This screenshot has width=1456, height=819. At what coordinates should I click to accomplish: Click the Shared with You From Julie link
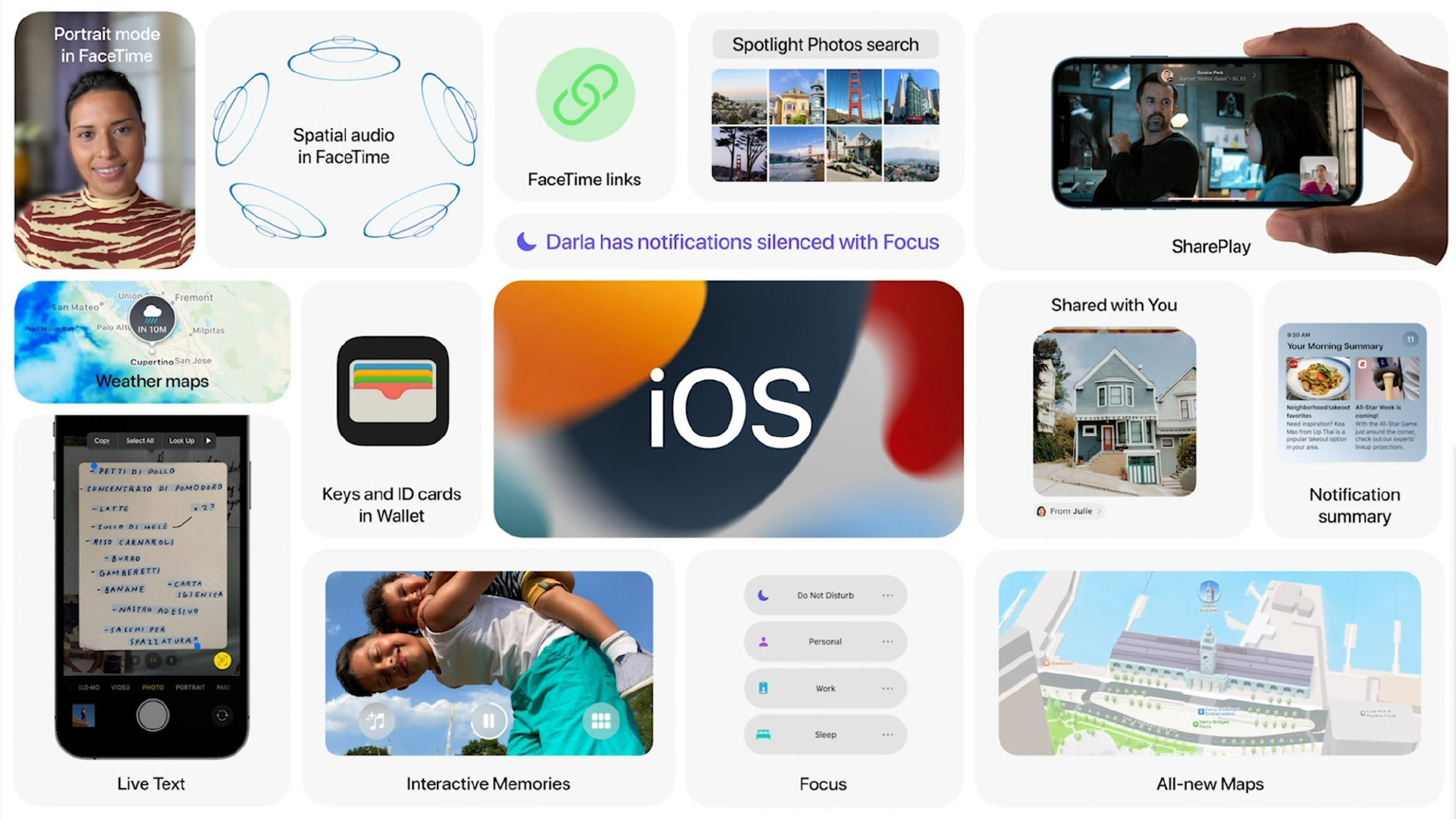click(1063, 513)
